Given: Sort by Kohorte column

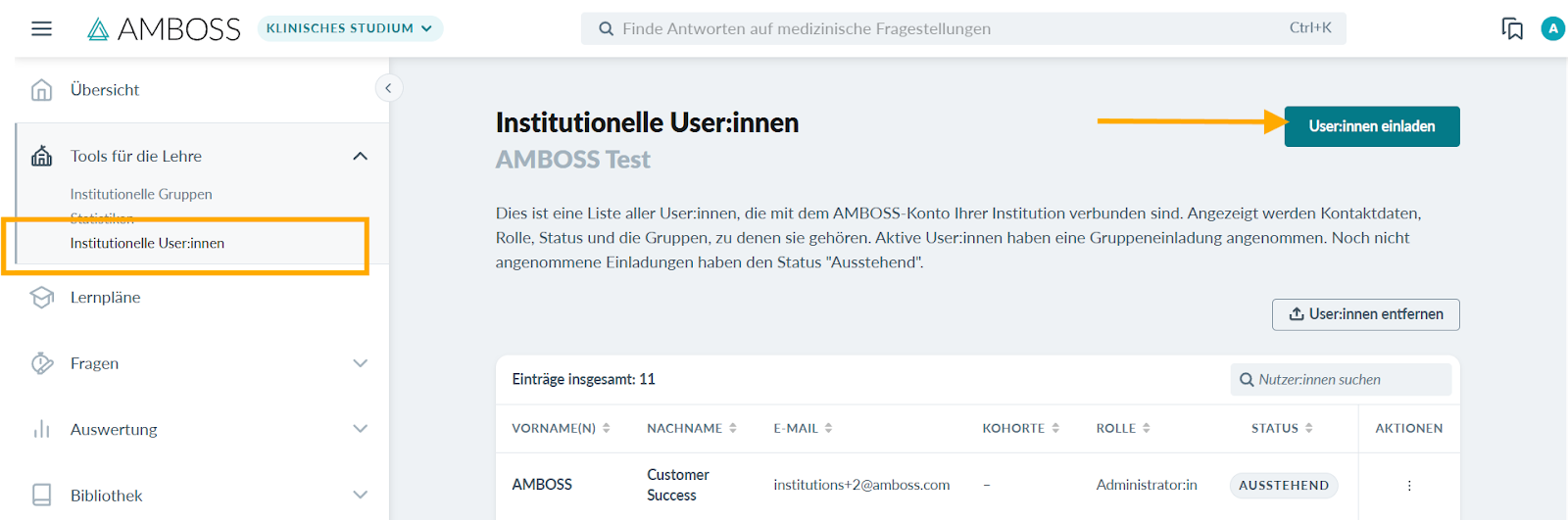Looking at the screenshot, I should point(1021,428).
